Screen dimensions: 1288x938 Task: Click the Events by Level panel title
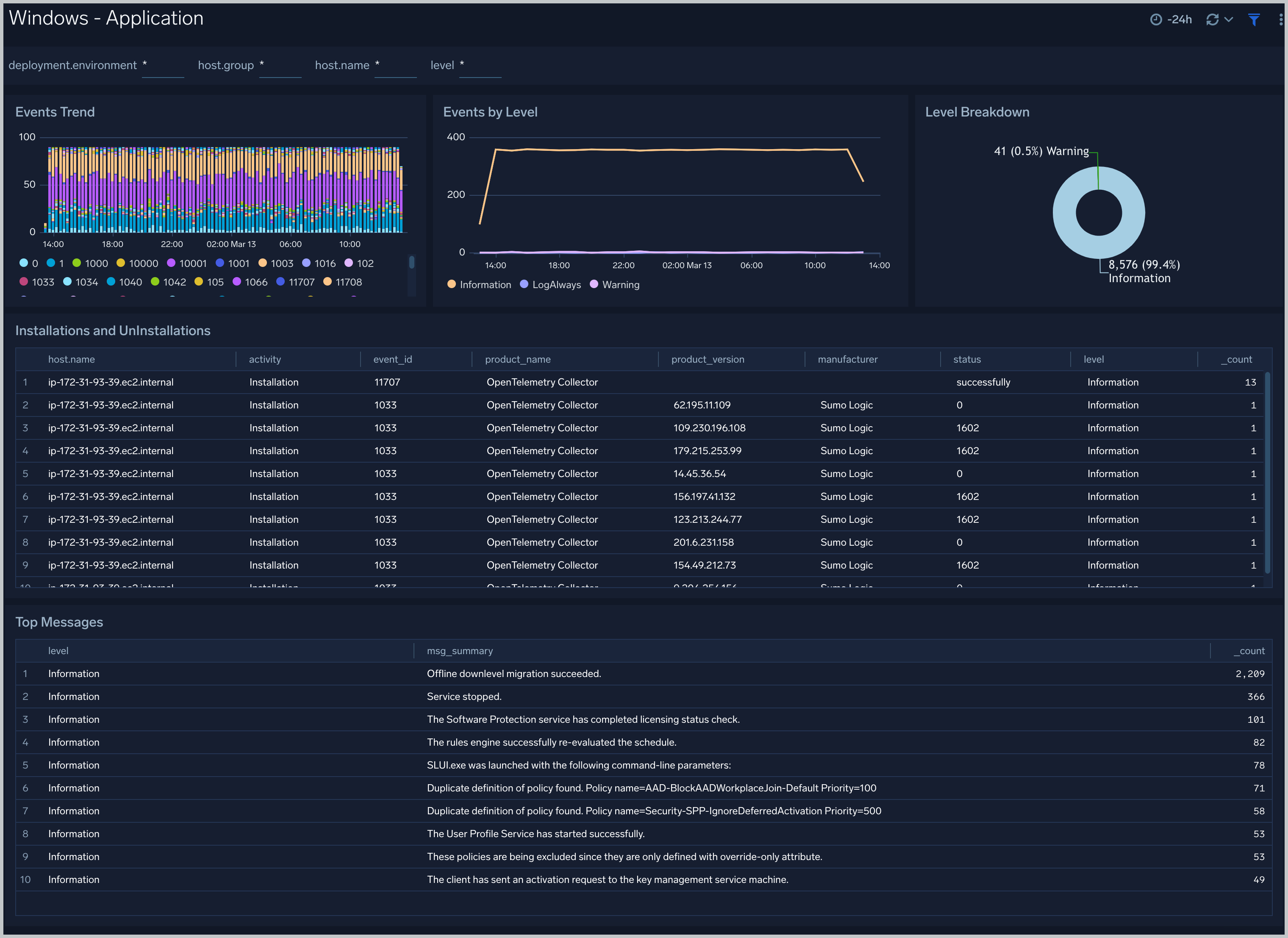[x=490, y=112]
